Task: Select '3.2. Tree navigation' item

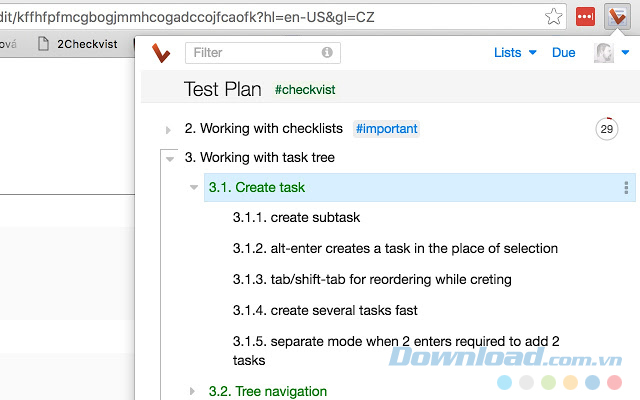Action: pyautogui.click(x=267, y=391)
